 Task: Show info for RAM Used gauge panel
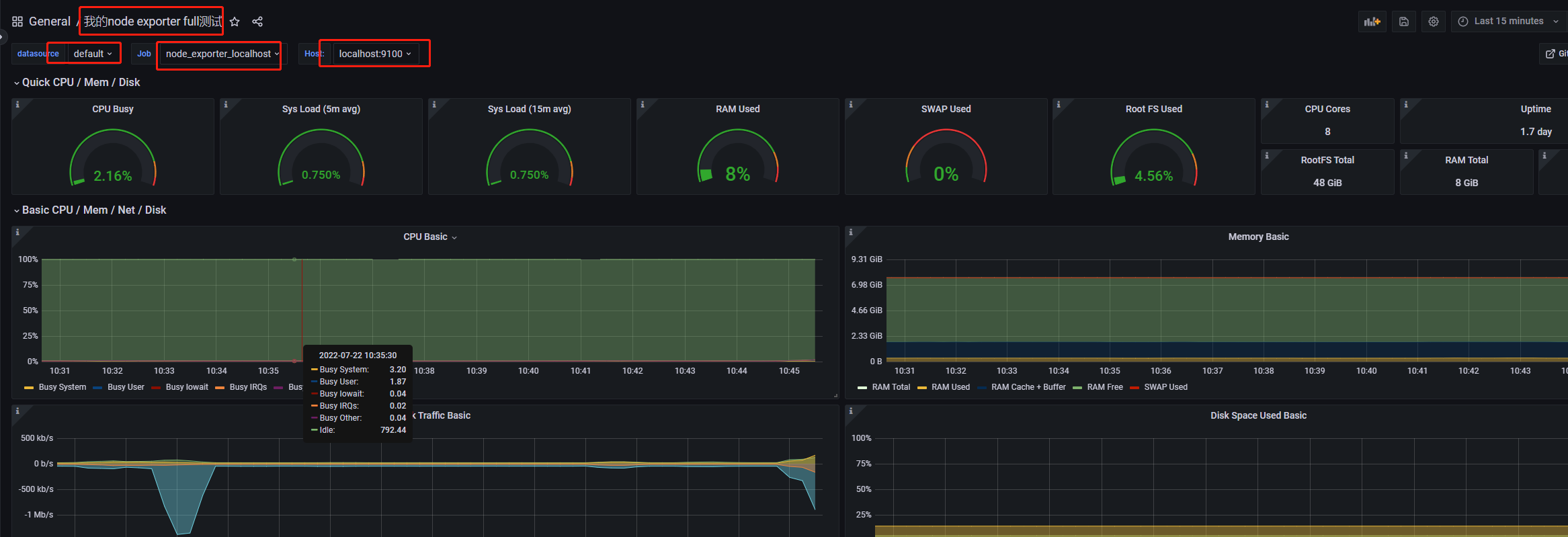tap(643, 105)
